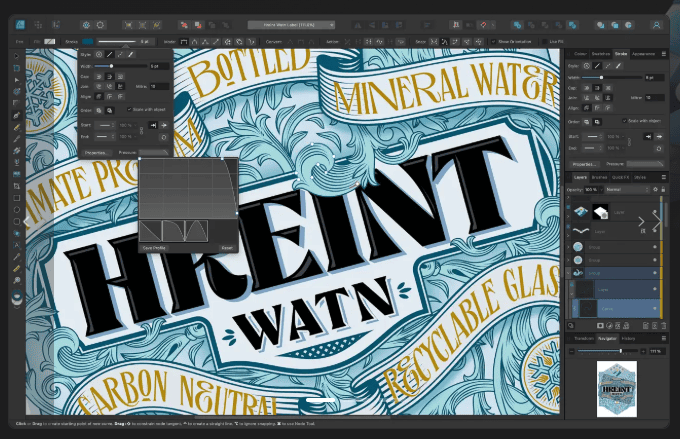The height and width of the screenshot is (439, 680).
Task: Click the Add boolean operation icon
Action: coord(517,25)
